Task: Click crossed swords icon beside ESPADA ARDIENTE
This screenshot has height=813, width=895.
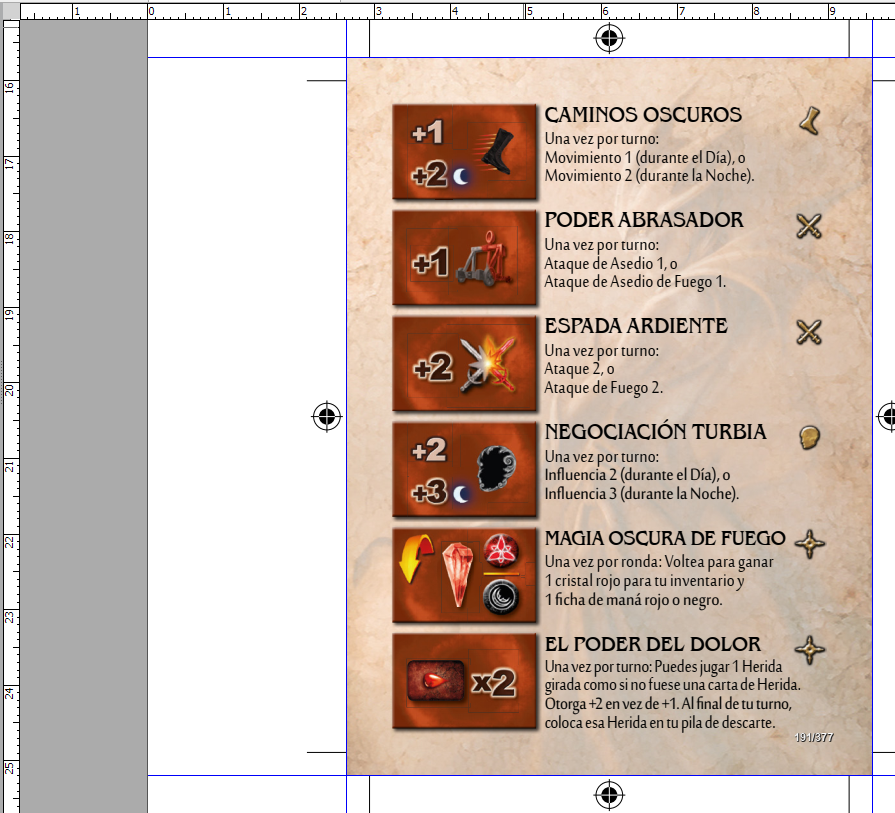Action: click(809, 332)
